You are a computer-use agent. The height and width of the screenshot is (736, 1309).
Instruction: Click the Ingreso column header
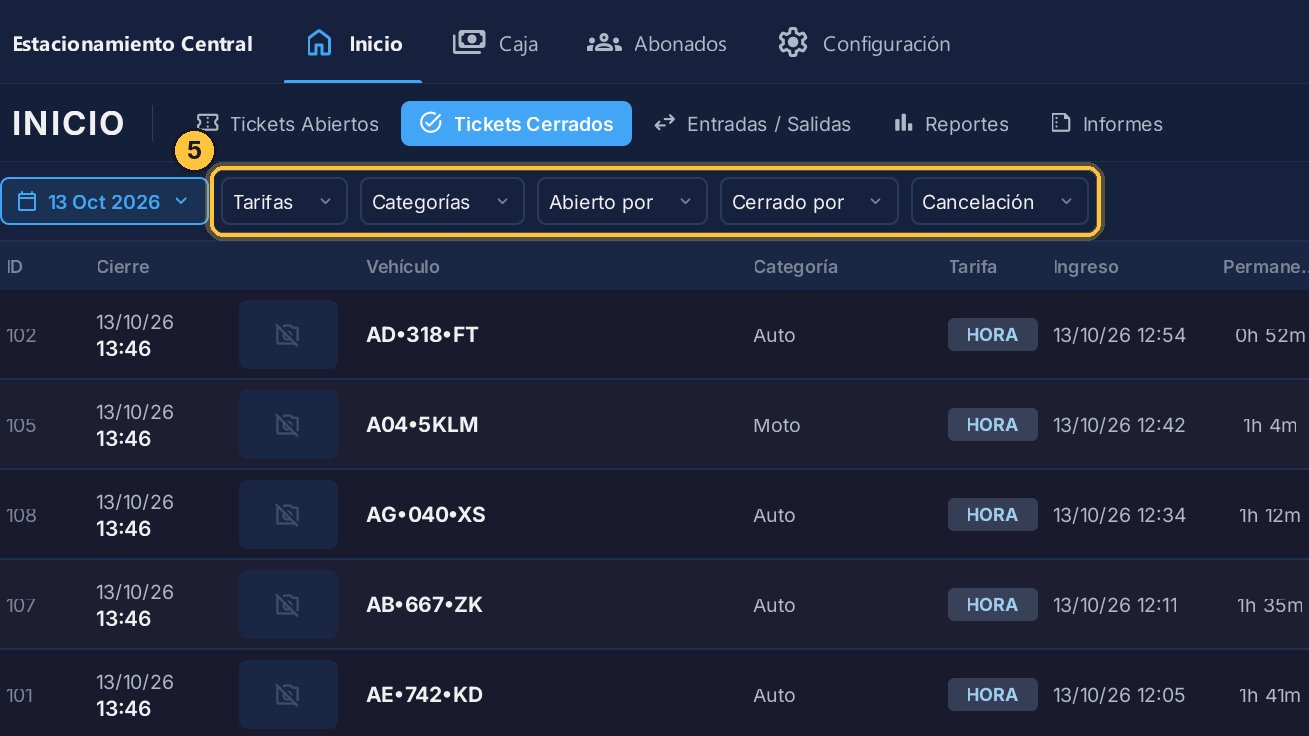[1086, 267]
